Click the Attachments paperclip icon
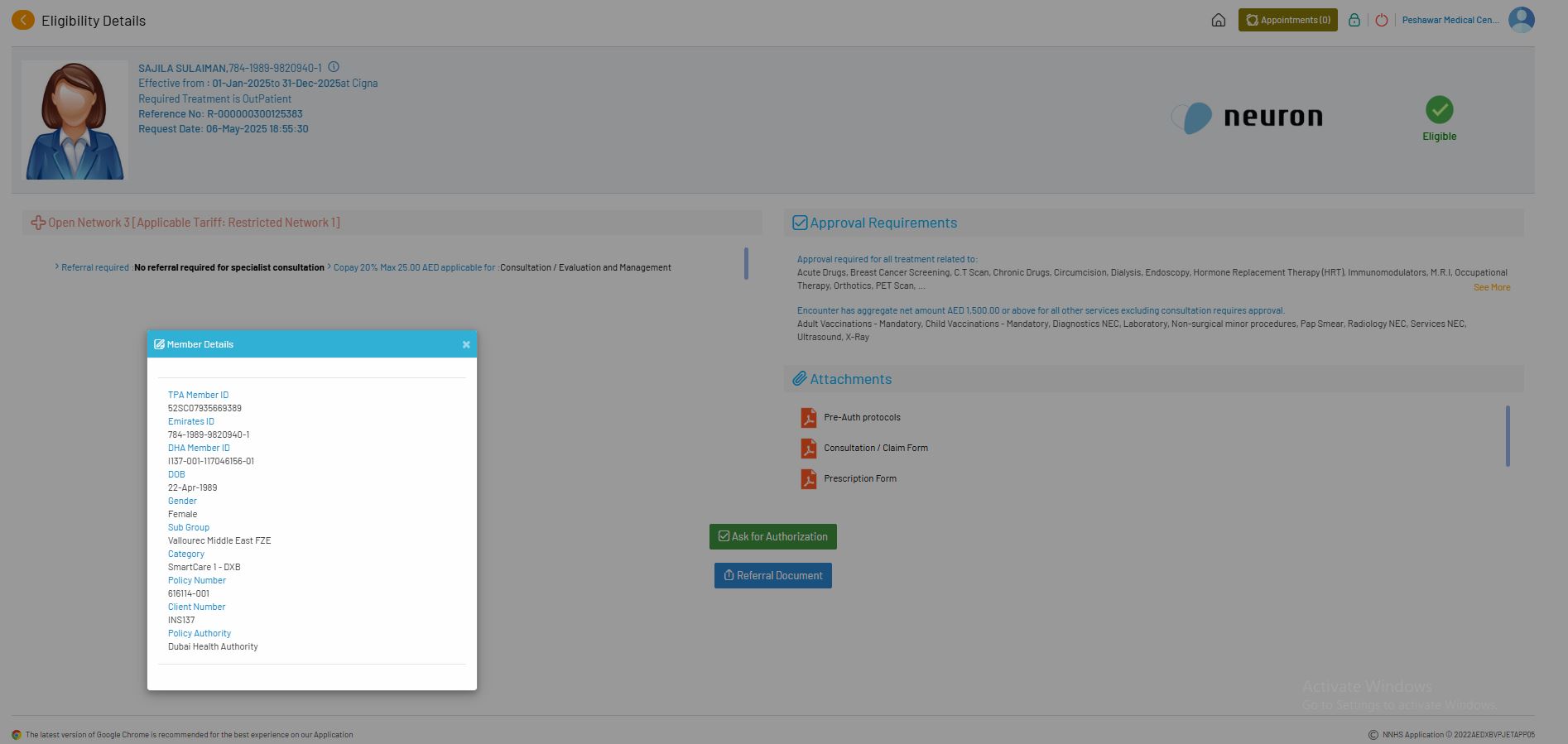1568x744 pixels. 800,379
